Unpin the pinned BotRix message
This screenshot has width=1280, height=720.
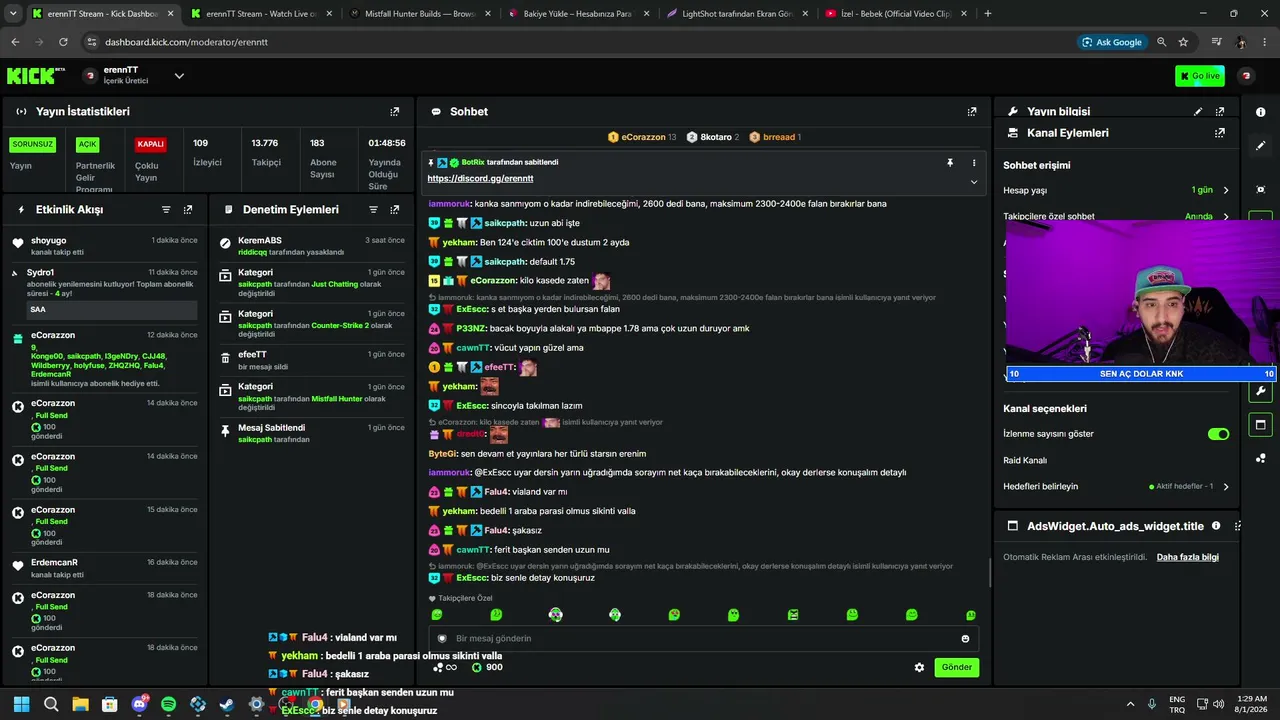[x=950, y=163]
